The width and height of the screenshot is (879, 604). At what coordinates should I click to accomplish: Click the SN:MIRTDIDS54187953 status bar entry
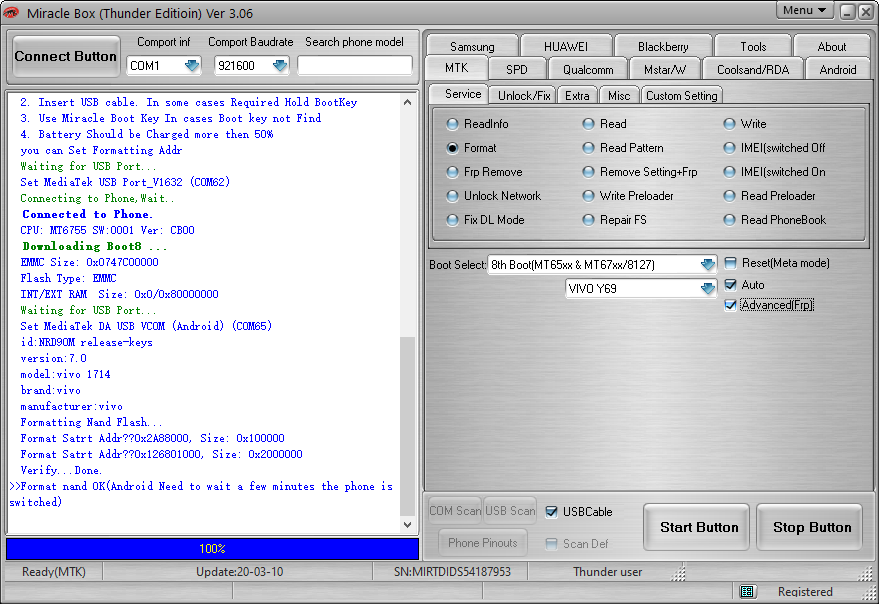point(452,571)
